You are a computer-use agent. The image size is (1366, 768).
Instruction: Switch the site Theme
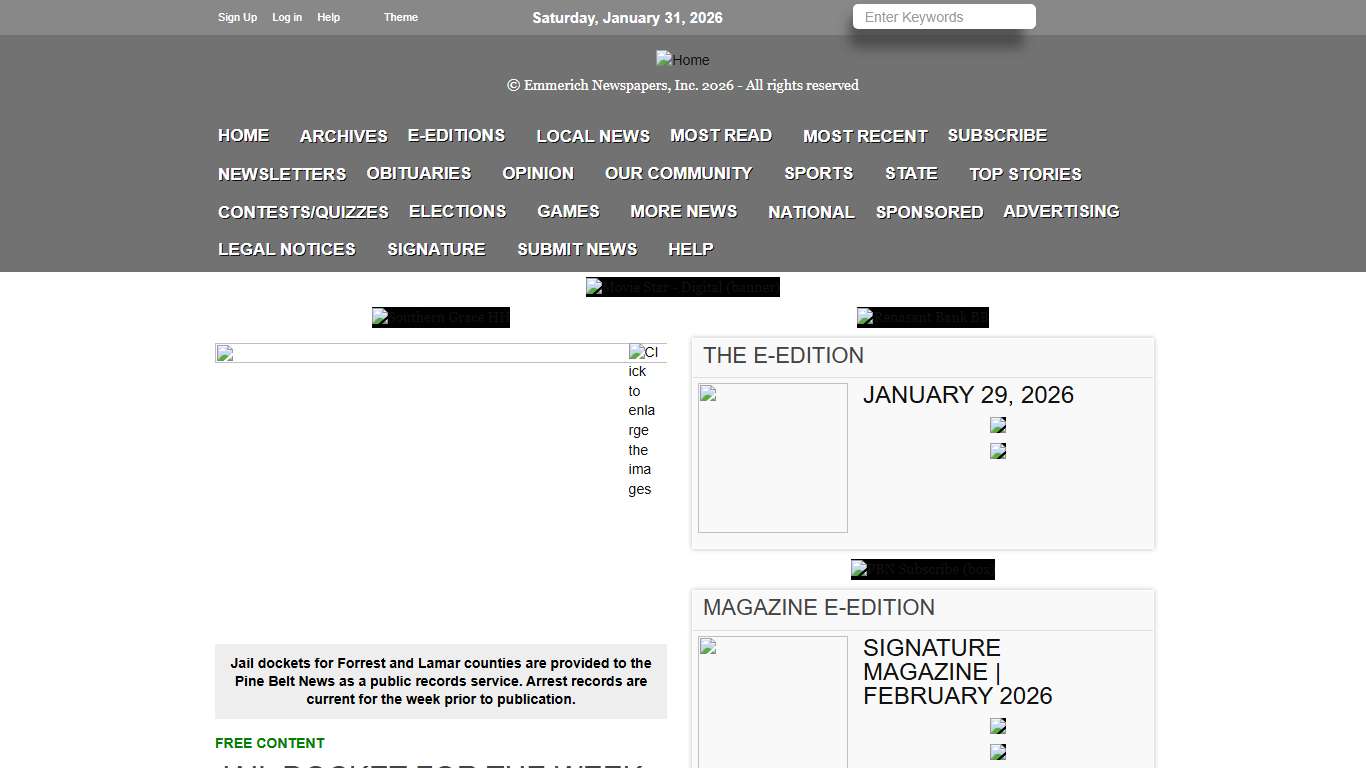pyautogui.click(x=400, y=17)
